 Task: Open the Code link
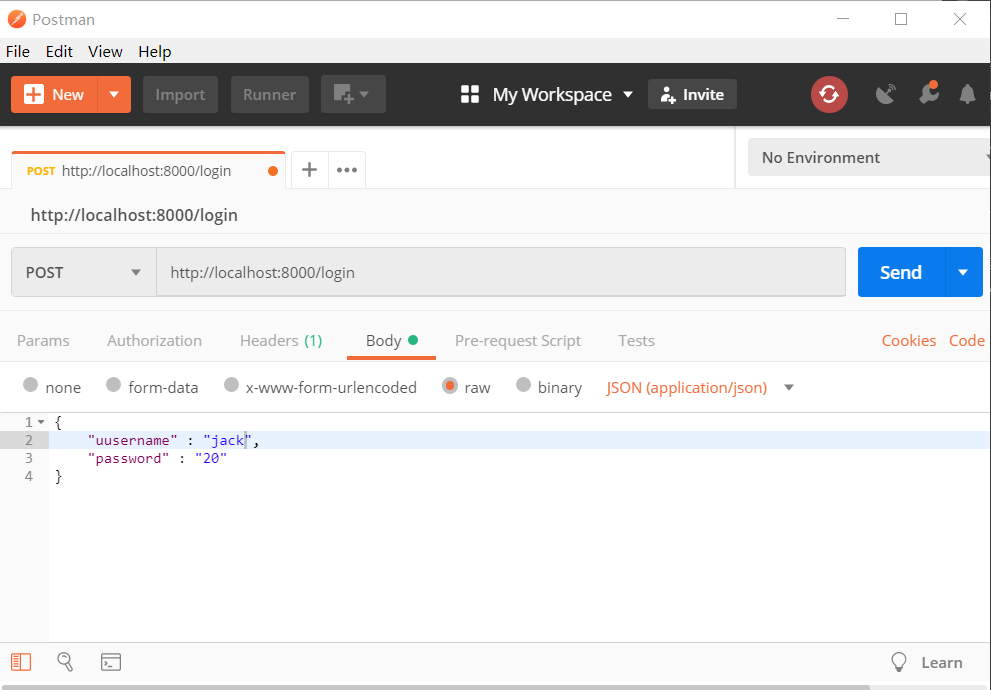(x=966, y=341)
